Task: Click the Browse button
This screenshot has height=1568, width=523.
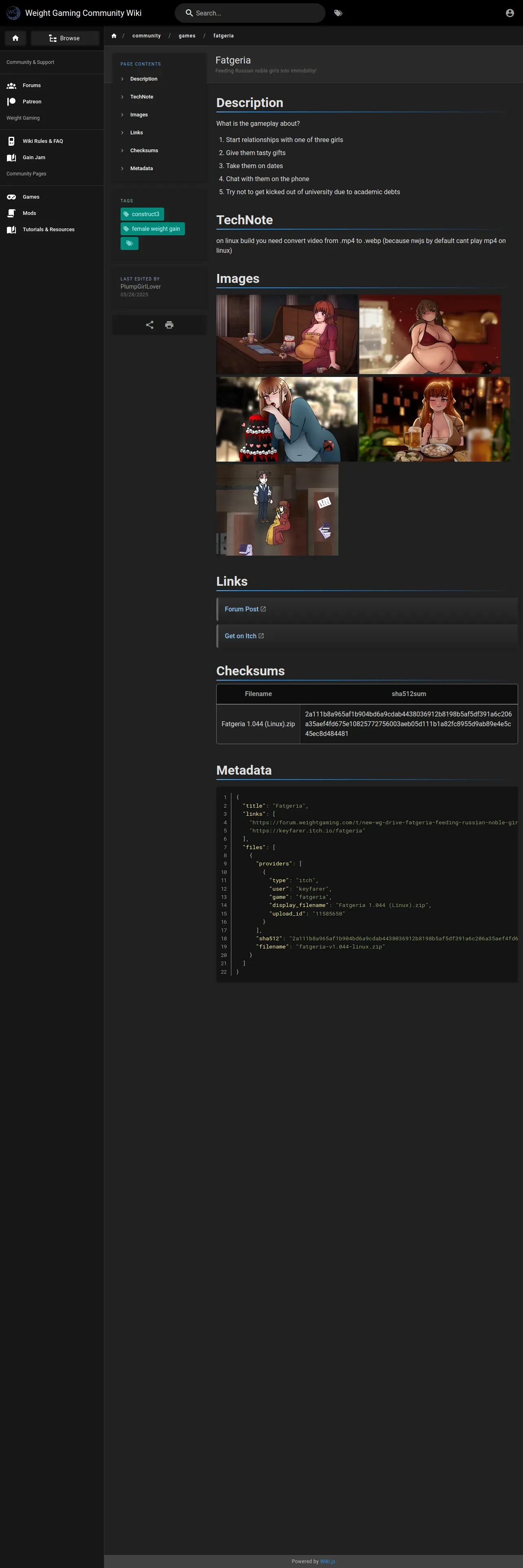Action: [x=64, y=38]
